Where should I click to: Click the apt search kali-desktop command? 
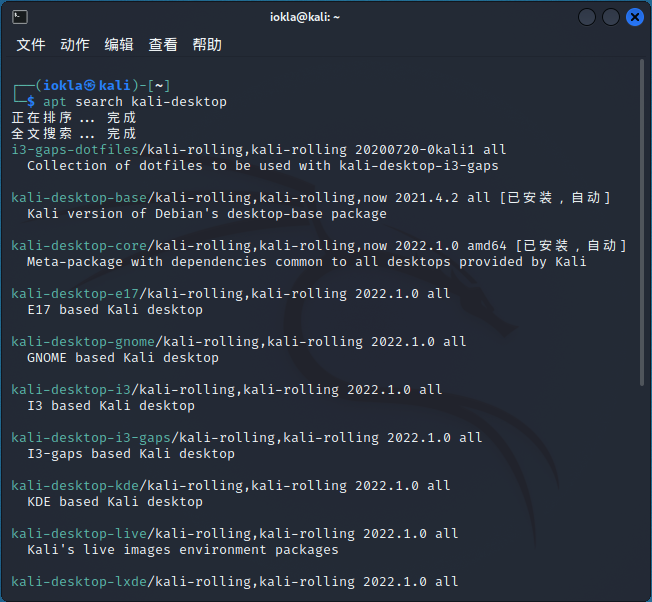(135, 101)
